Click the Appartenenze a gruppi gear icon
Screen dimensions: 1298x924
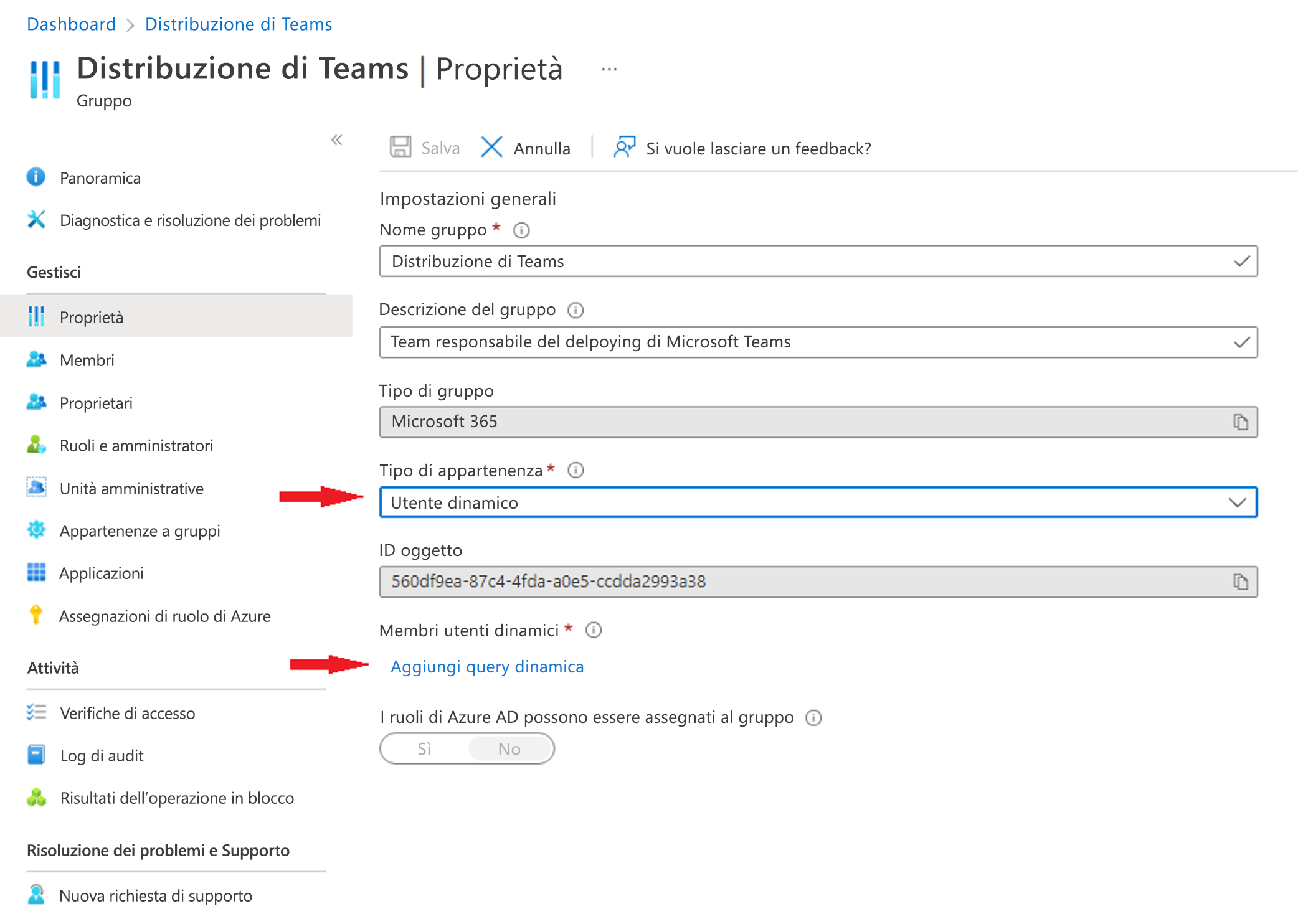[36, 530]
